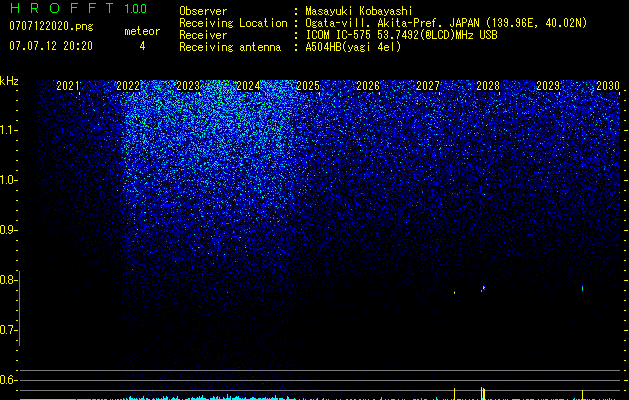
Task: Click the 2028 time marker
Action: [x=488, y=86]
